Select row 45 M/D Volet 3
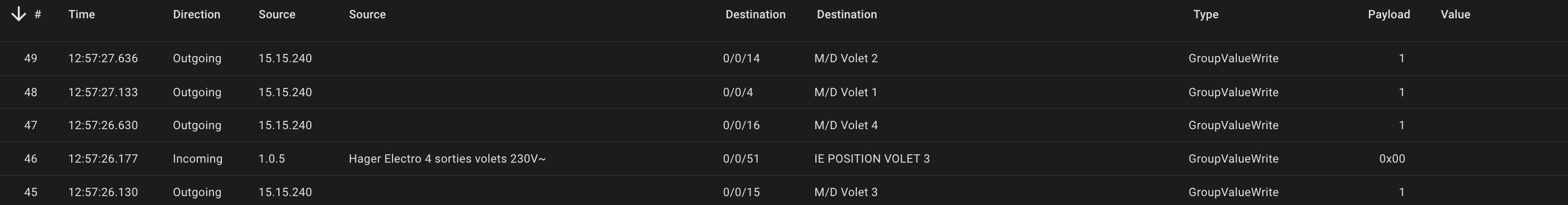The image size is (1568, 205). point(784,191)
